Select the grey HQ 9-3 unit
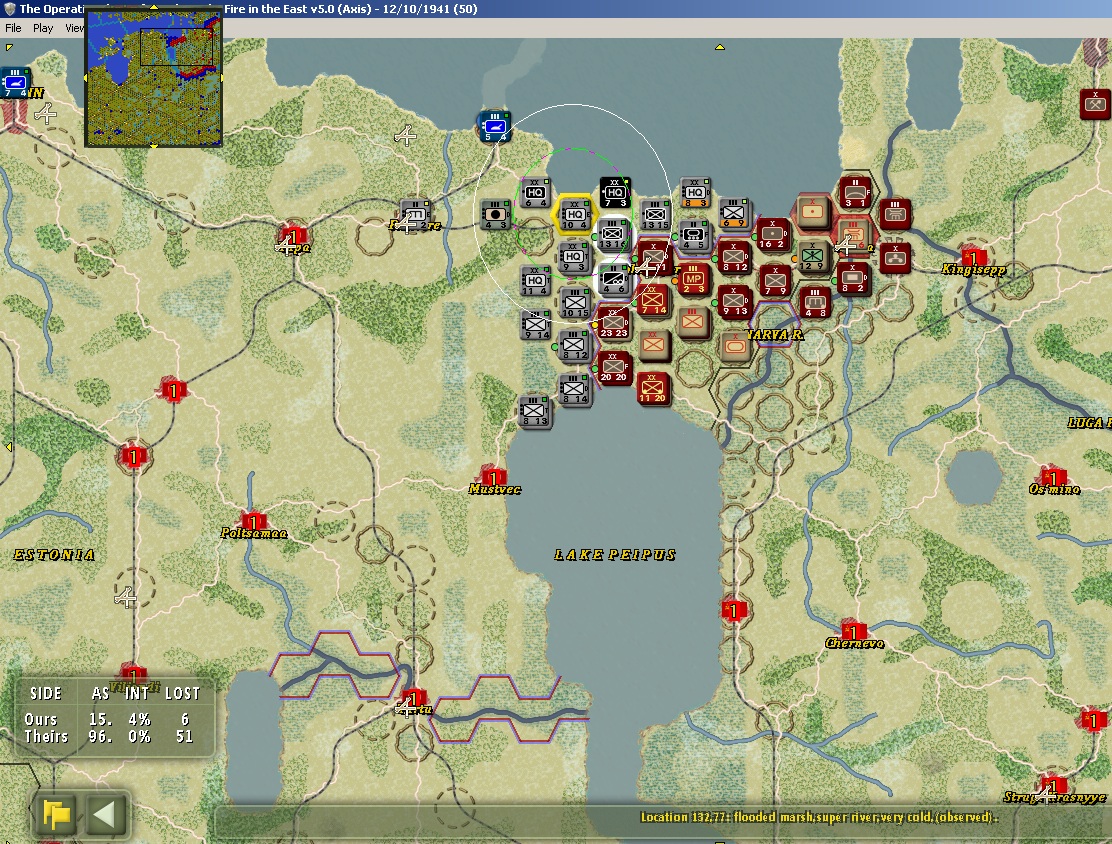 [574, 257]
